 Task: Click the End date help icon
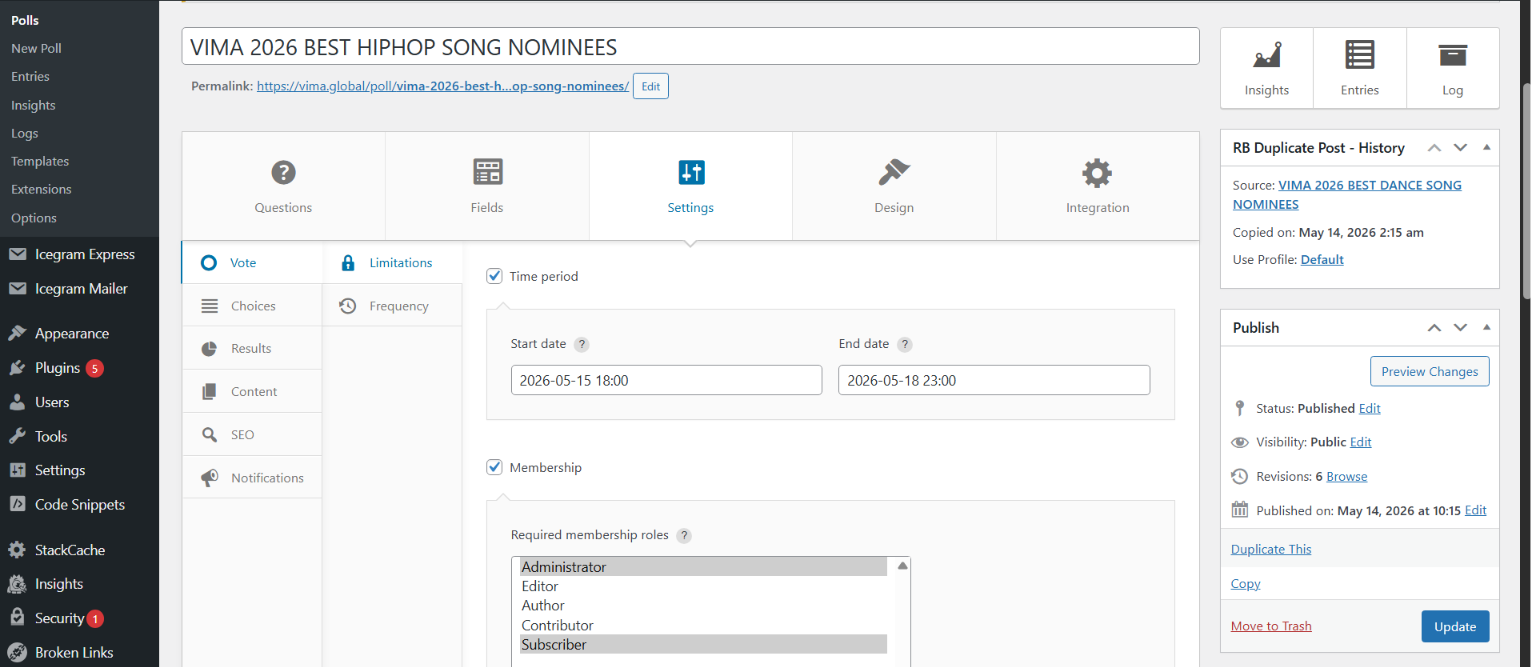904,345
